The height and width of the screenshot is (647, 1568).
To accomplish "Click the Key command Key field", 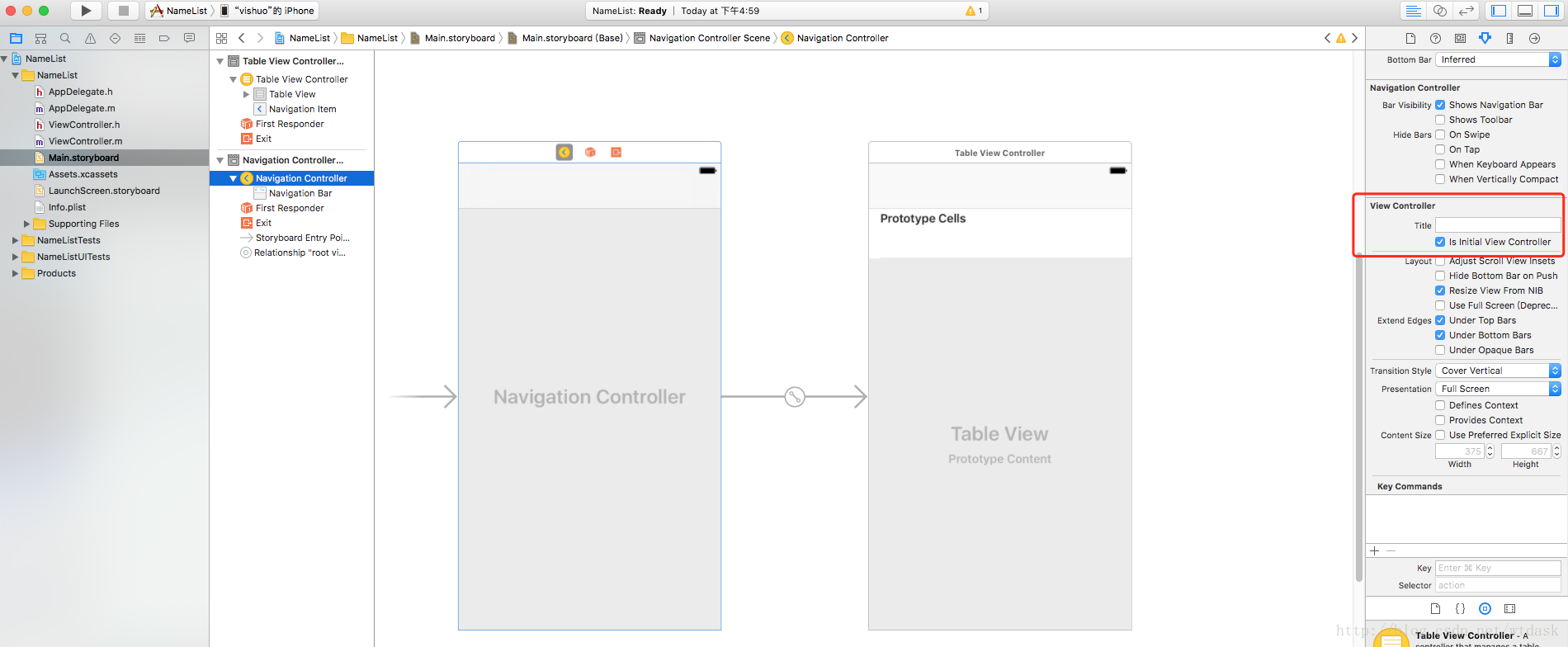I will pyautogui.click(x=1498, y=568).
